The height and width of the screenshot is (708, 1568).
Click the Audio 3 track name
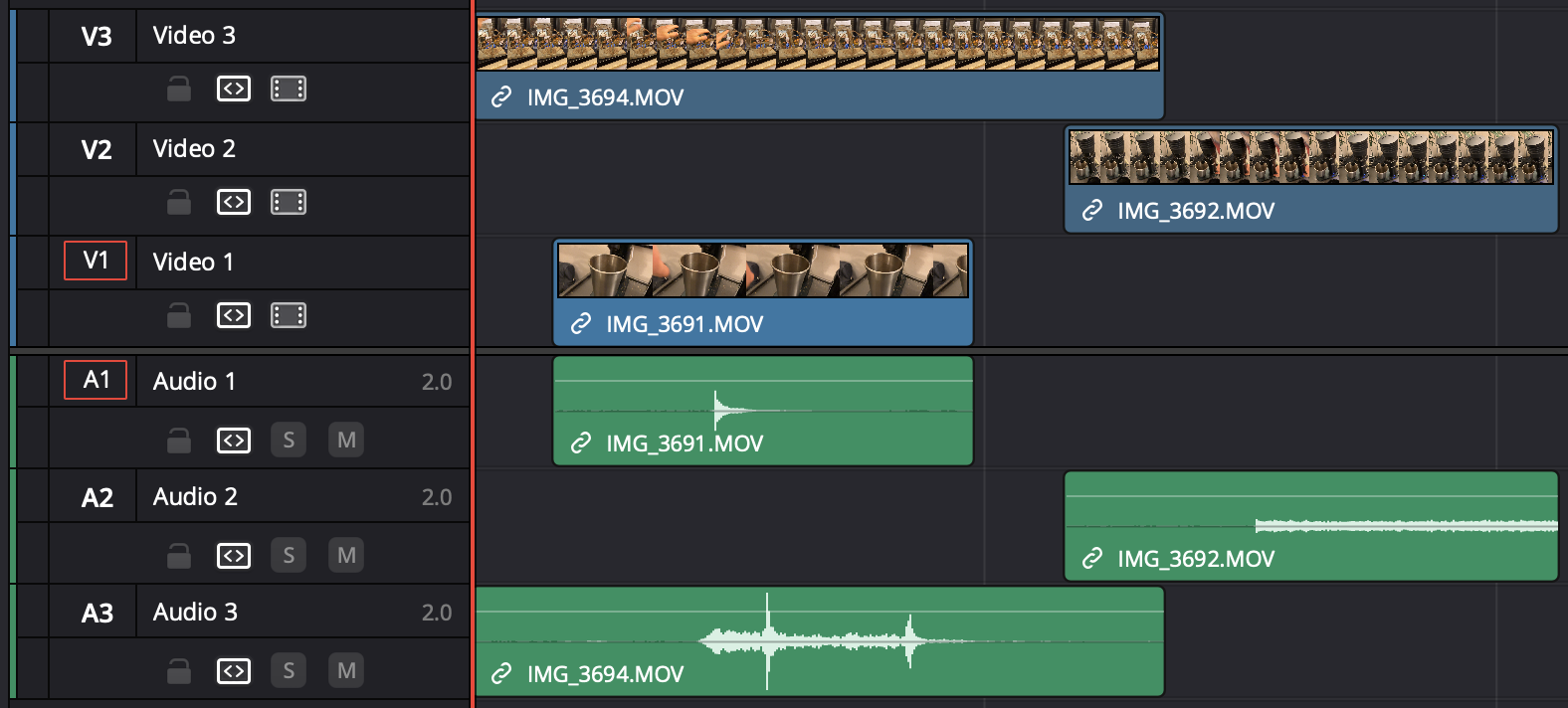(x=195, y=613)
